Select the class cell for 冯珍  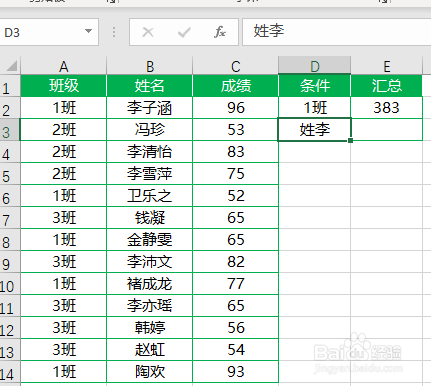[63, 130]
